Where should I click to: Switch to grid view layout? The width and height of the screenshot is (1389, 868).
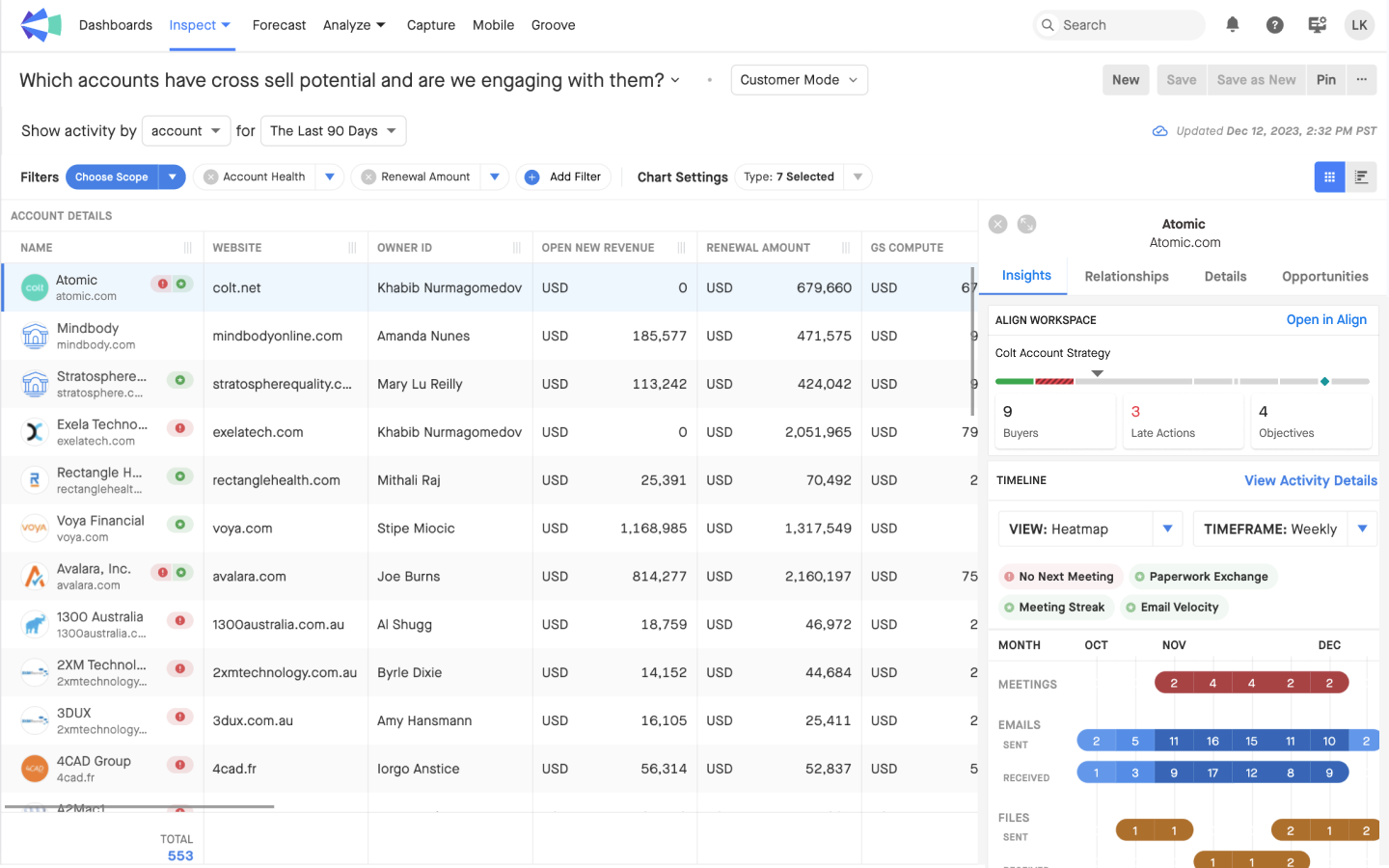pos(1329,176)
